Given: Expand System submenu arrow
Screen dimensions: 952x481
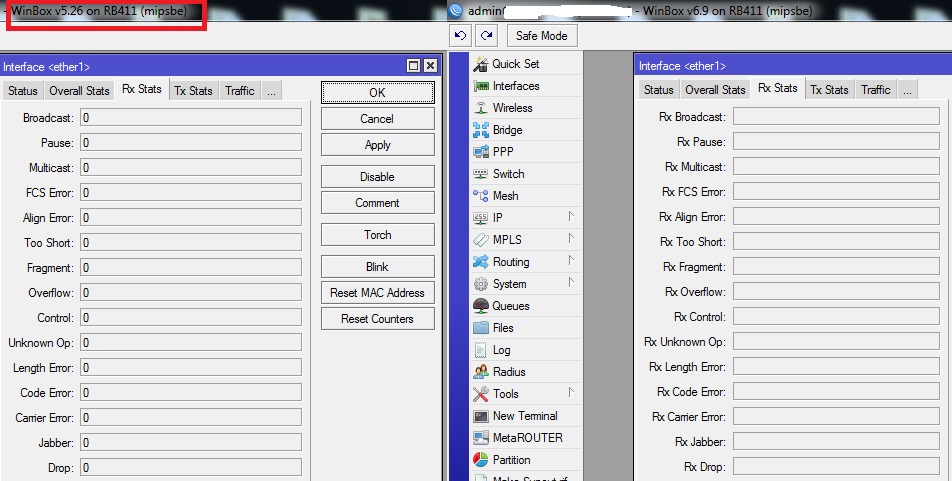Looking at the screenshot, I should coord(571,282).
